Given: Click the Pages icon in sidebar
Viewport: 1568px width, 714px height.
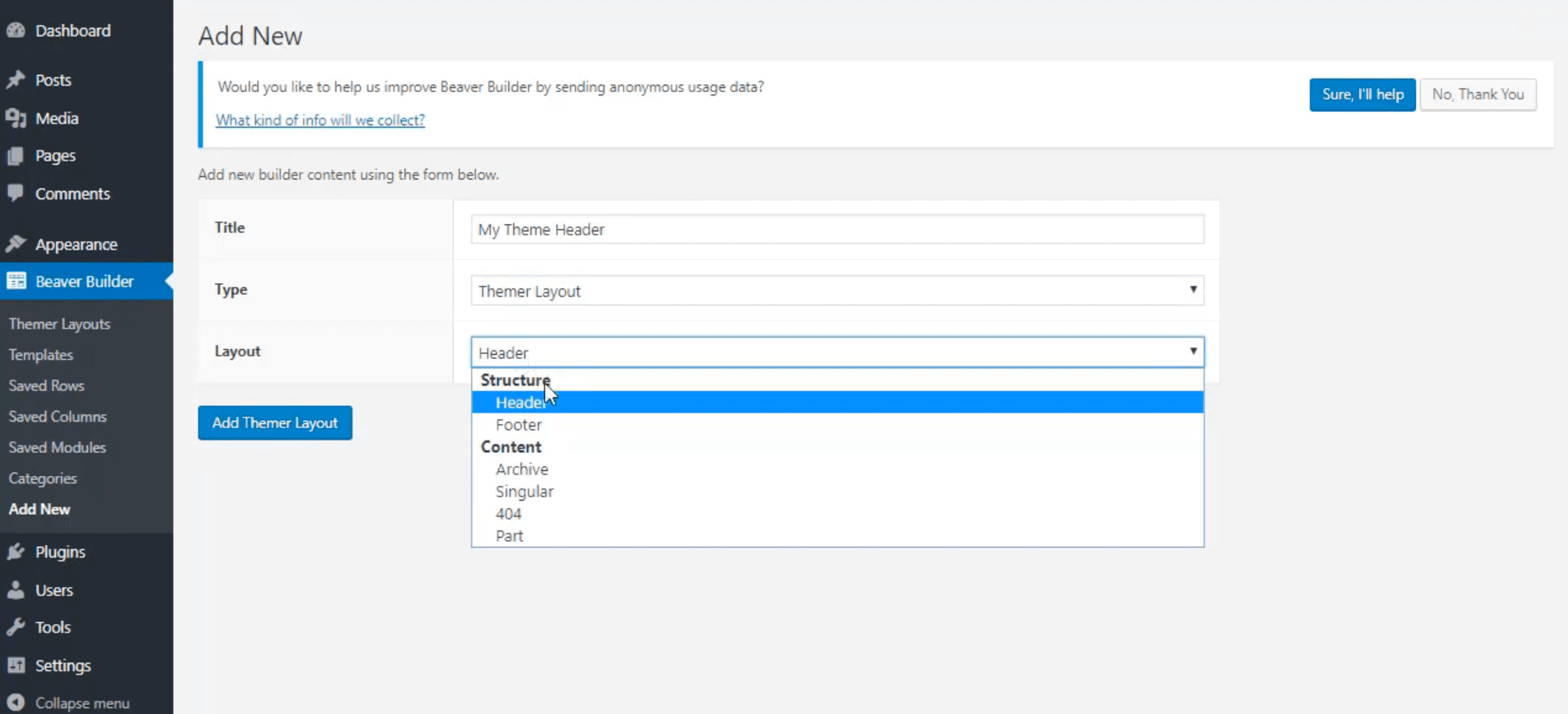Looking at the screenshot, I should pos(16,156).
